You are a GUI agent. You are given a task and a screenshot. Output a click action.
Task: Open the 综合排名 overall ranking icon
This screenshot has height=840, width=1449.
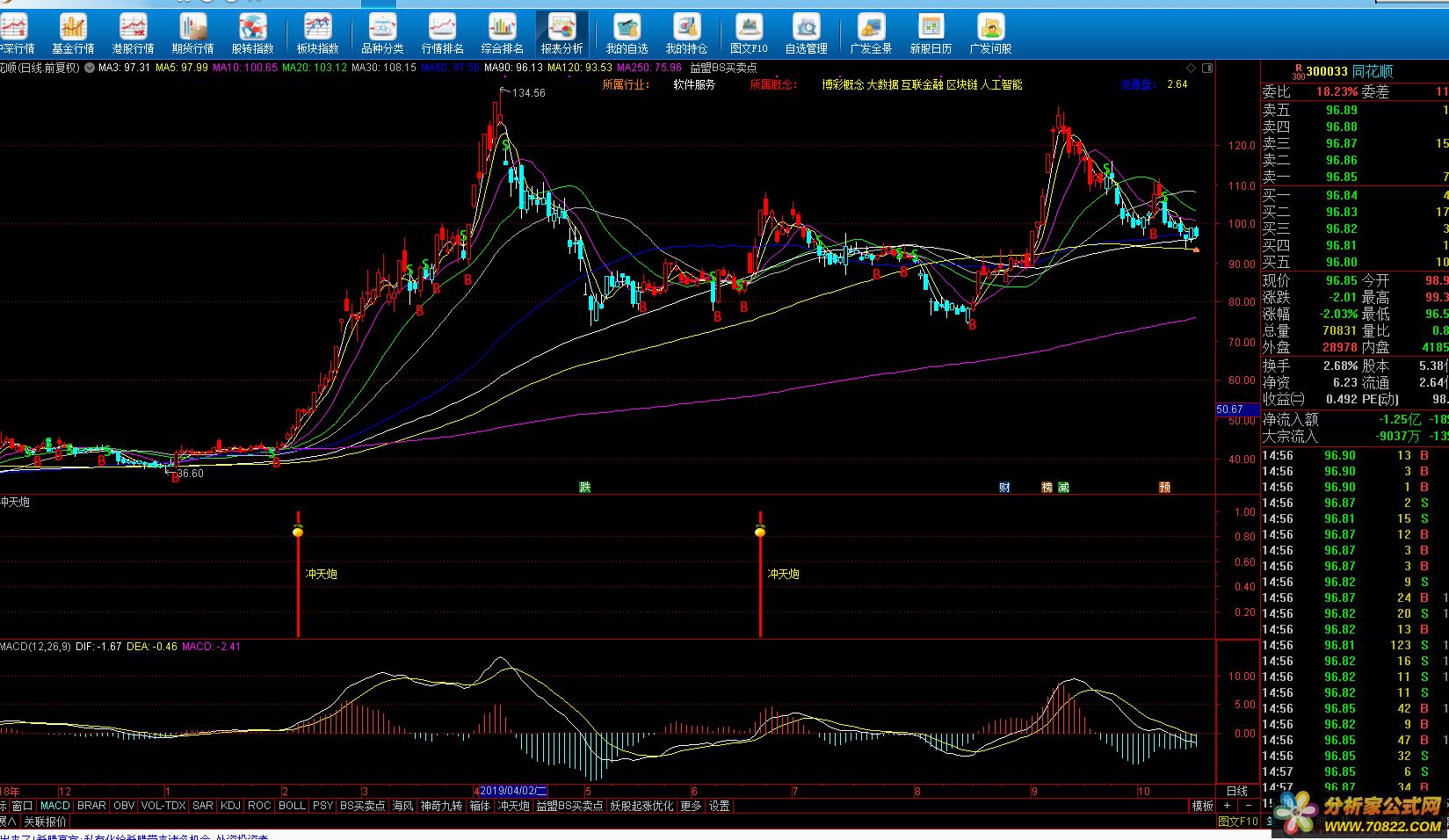pos(502,34)
